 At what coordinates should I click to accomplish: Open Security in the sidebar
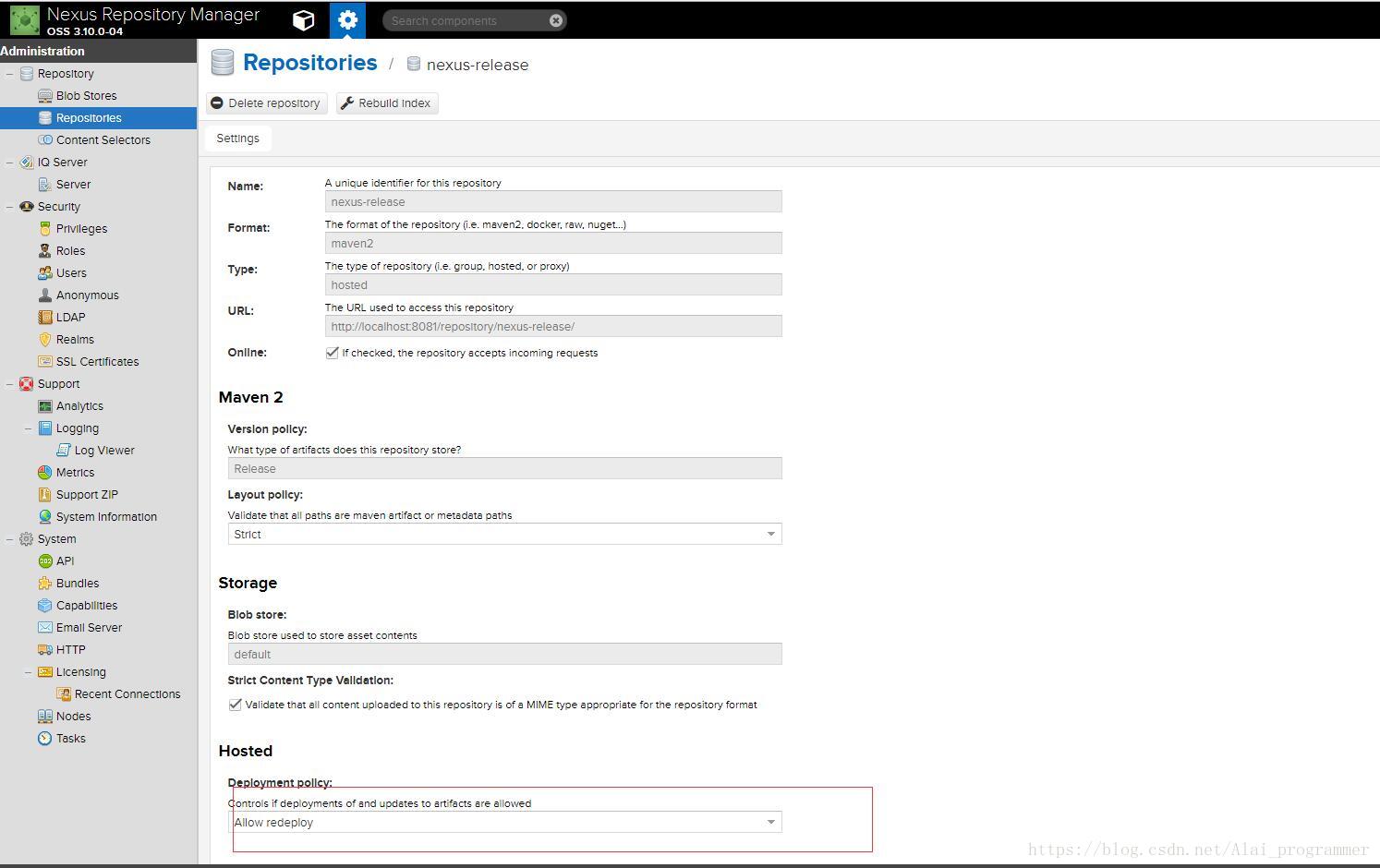pos(58,207)
